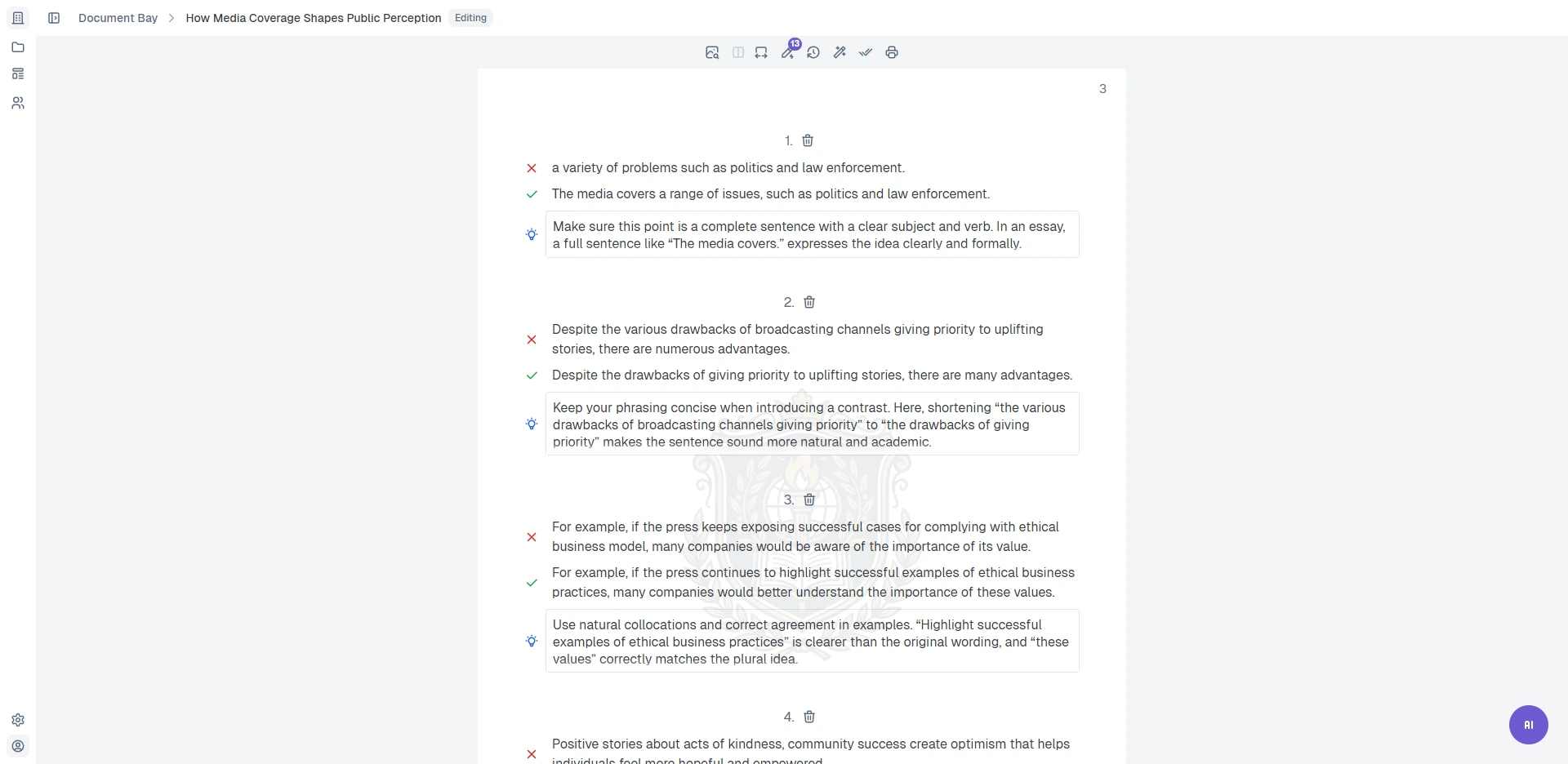
Task: Click lightbulb beside 'Use natural collocations' tip
Action: pos(532,641)
